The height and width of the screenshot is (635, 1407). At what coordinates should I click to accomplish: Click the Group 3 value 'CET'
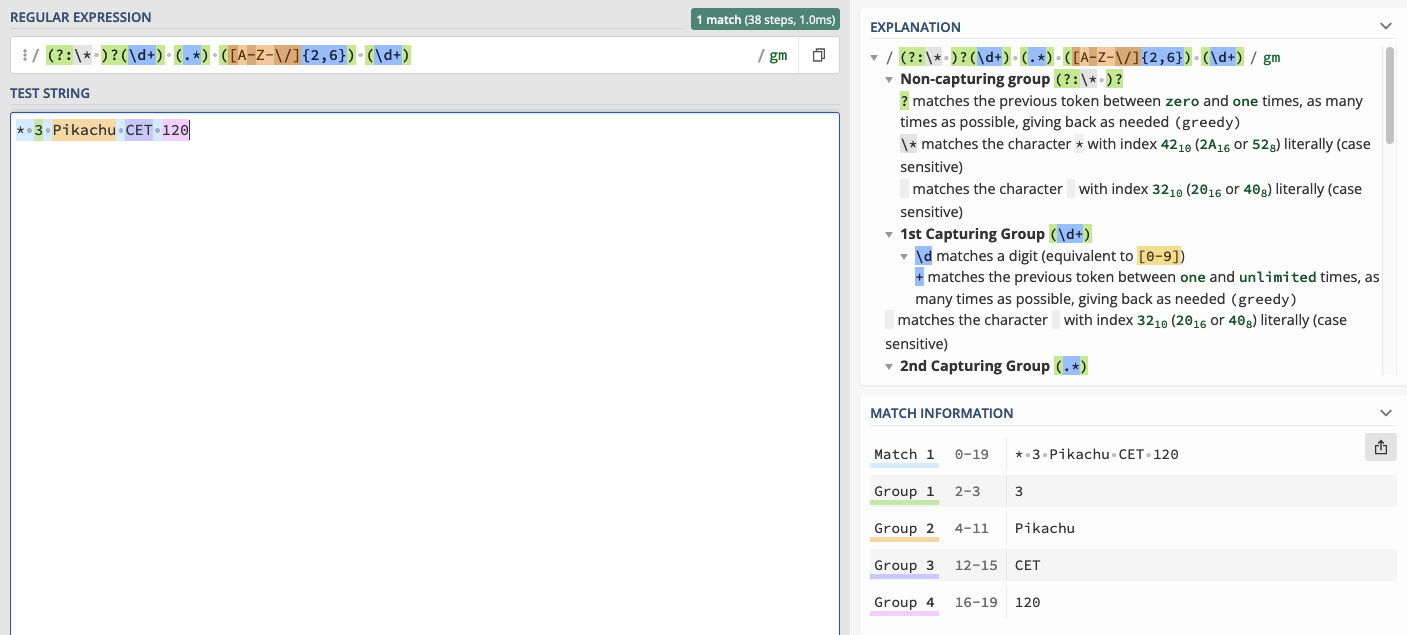1027,565
